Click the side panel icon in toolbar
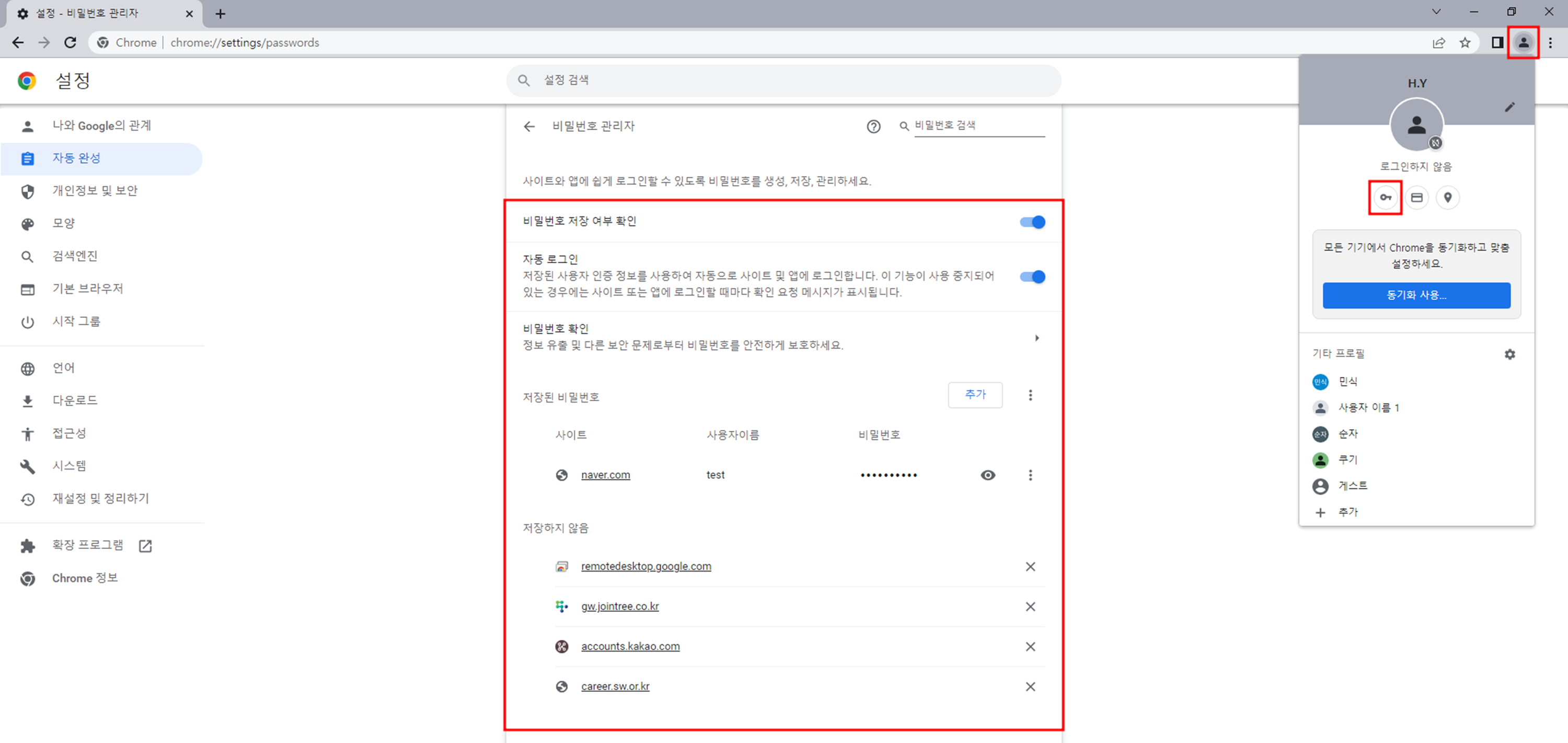The width and height of the screenshot is (1568, 743). (1497, 43)
